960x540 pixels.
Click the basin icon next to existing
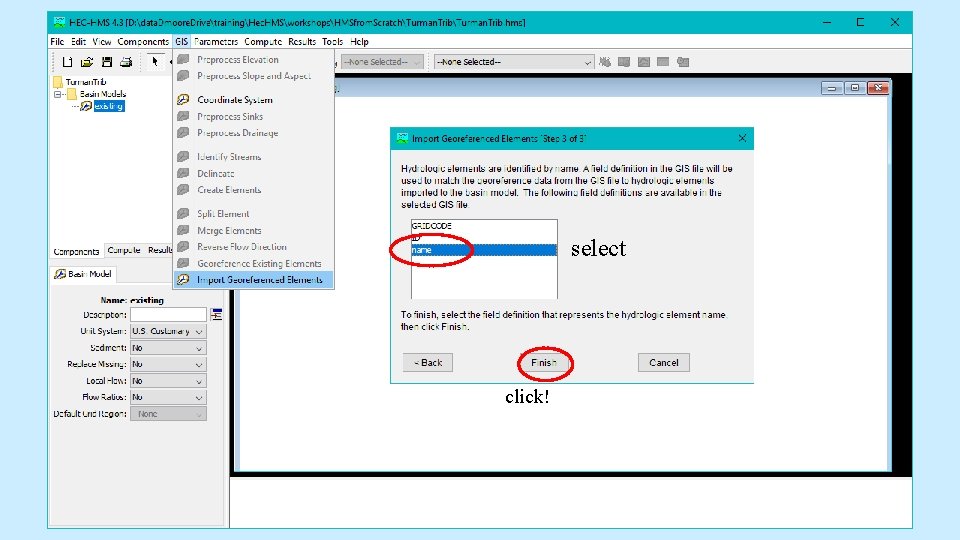pos(86,106)
